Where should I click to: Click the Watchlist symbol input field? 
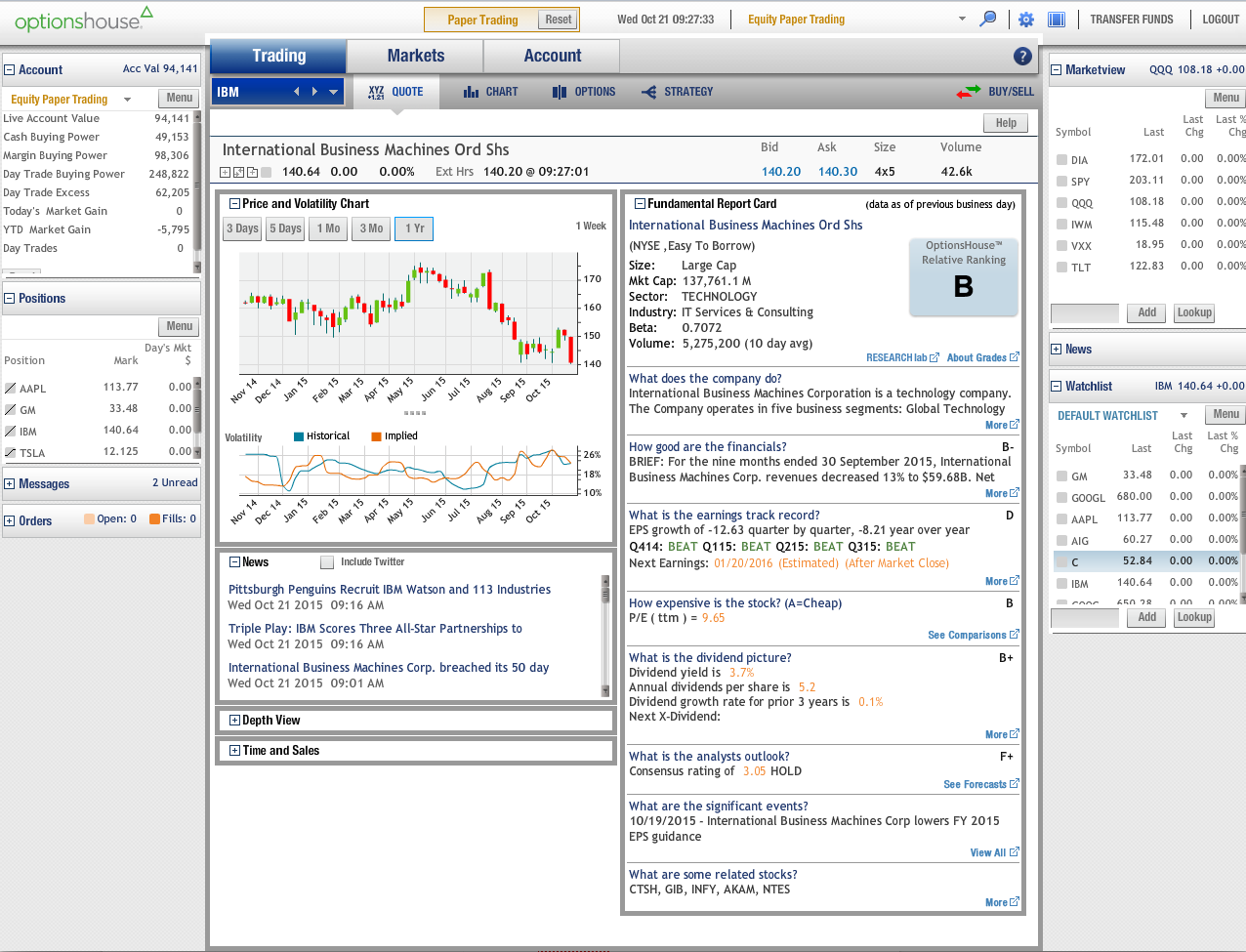(x=1085, y=618)
